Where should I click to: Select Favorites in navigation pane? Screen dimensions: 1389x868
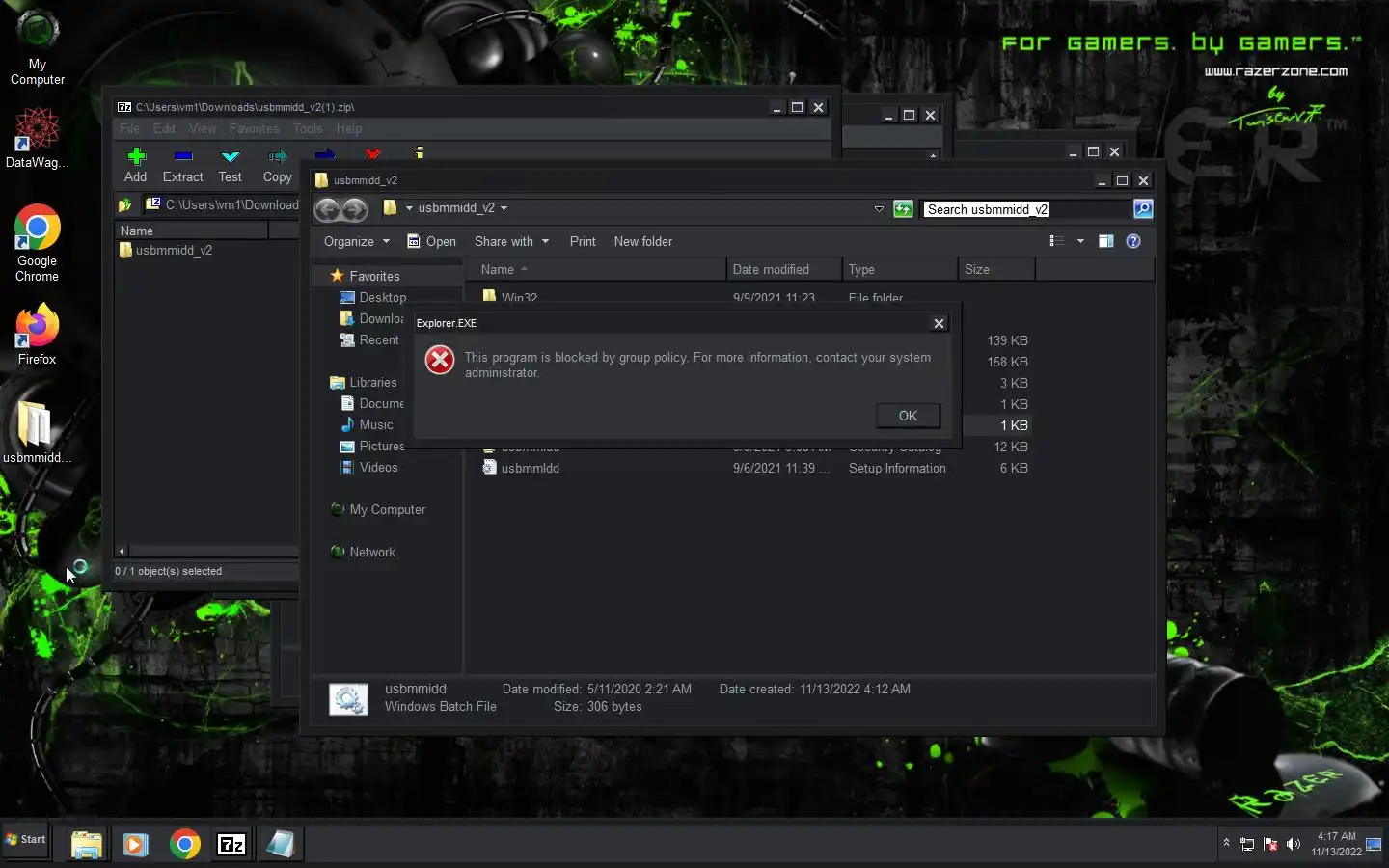tap(374, 276)
